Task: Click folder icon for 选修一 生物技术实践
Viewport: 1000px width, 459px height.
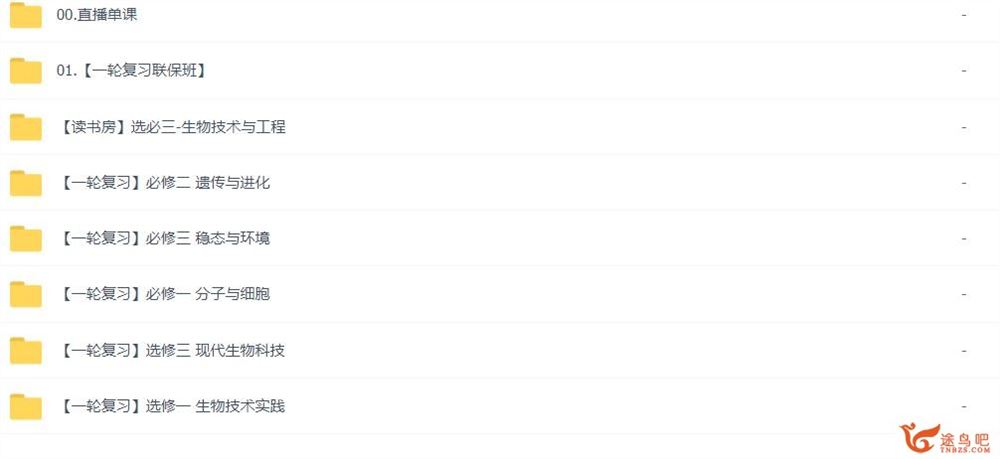Action: [26, 406]
